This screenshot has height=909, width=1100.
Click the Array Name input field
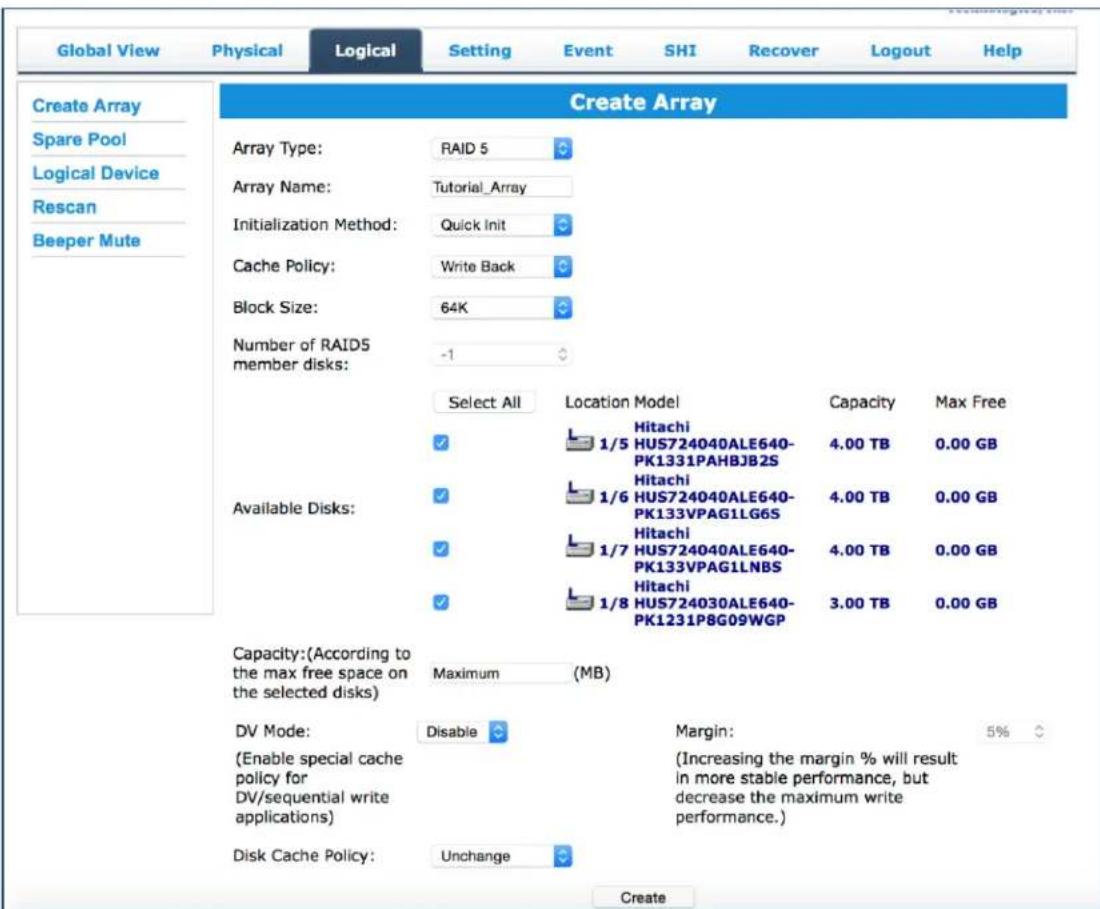(502, 187)
